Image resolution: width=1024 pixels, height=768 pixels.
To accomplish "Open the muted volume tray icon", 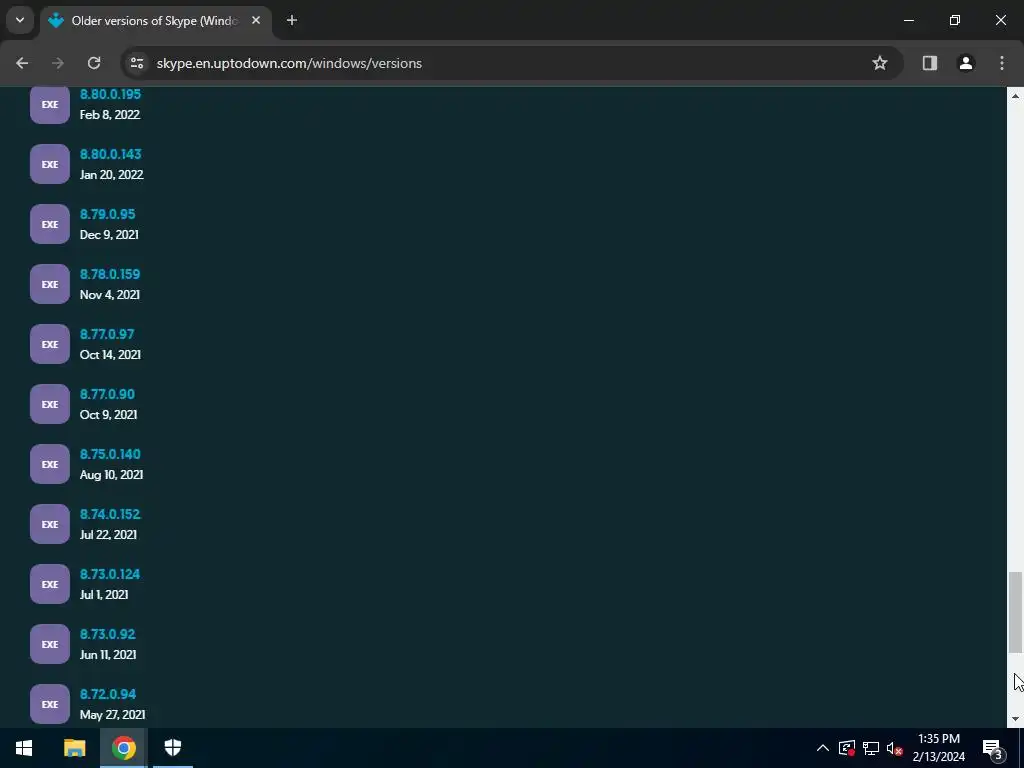I will click(x=894, y=748).
